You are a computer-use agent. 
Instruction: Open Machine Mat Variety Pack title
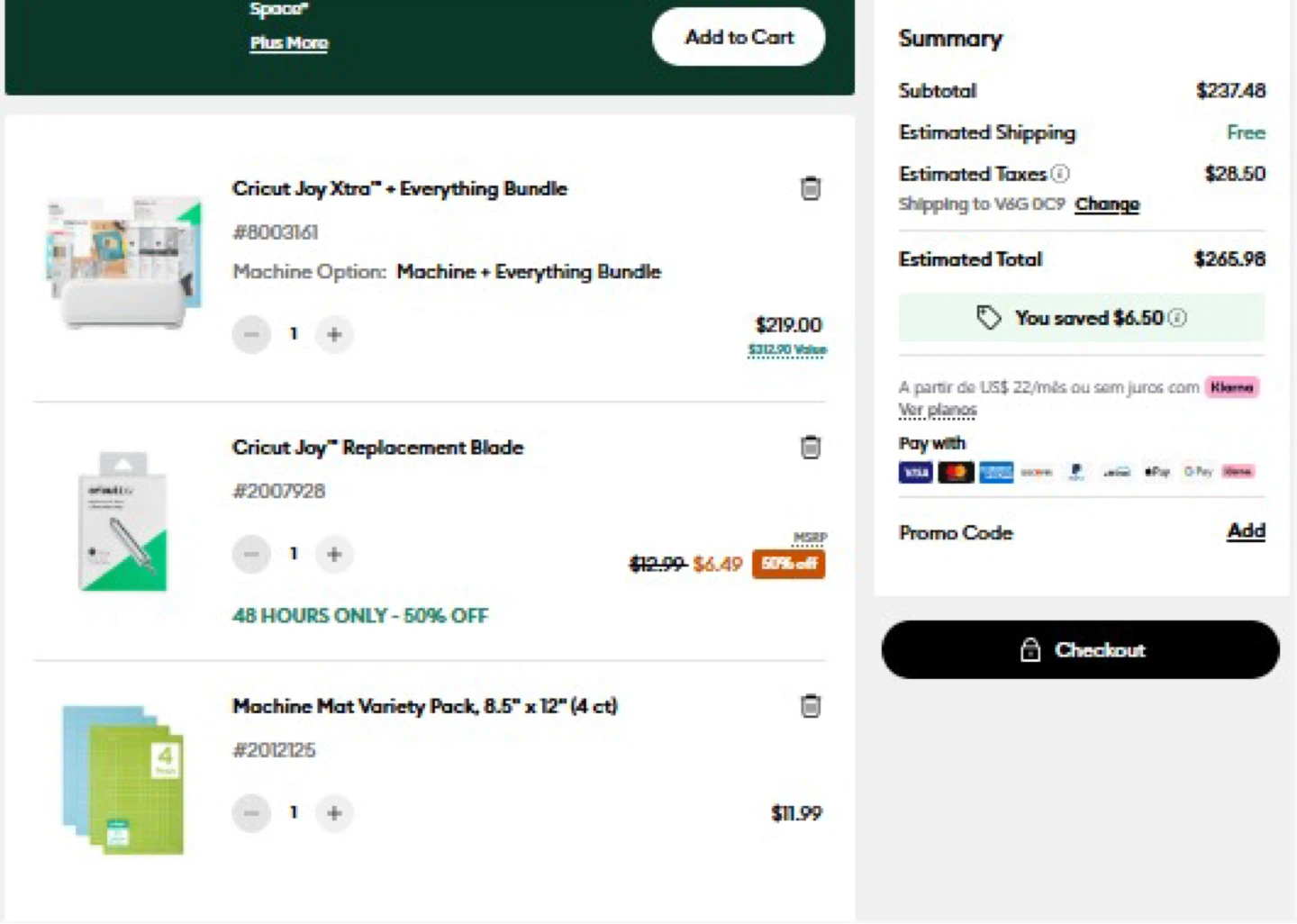click(425, 706)
